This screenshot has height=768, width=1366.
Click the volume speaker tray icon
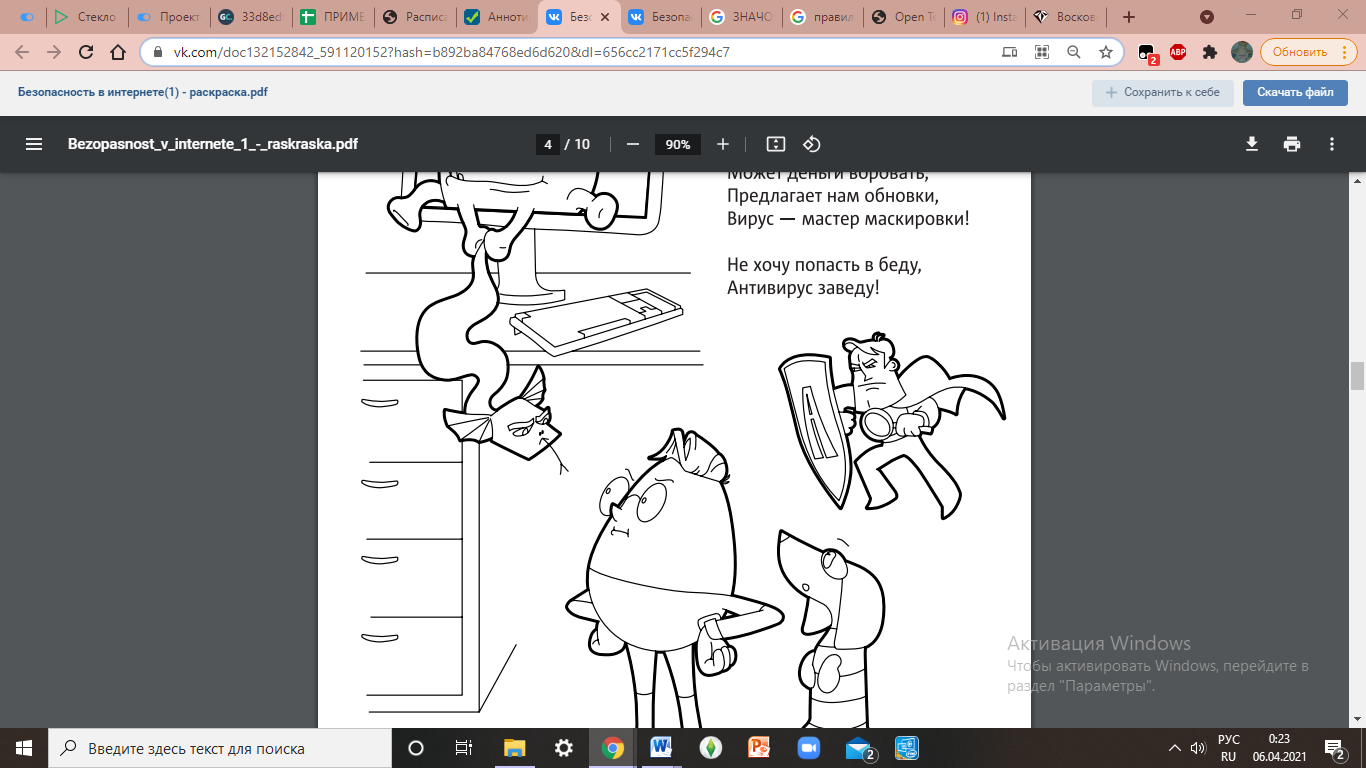[x=1198, y=748]
